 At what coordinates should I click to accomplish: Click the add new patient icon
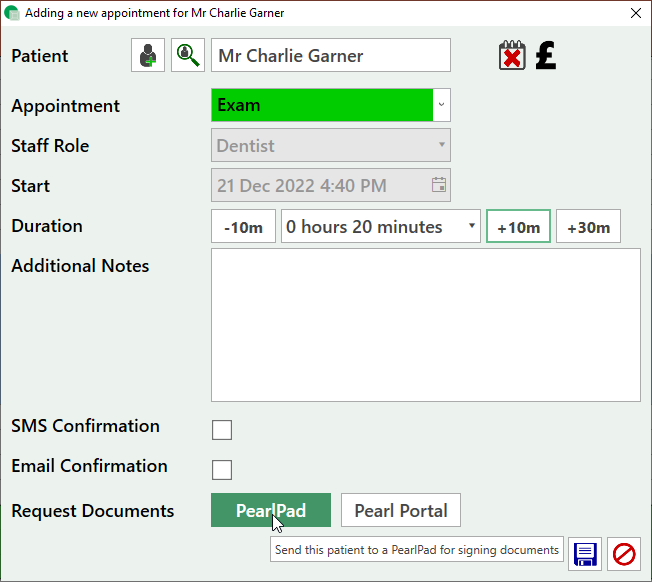[148, 56]
